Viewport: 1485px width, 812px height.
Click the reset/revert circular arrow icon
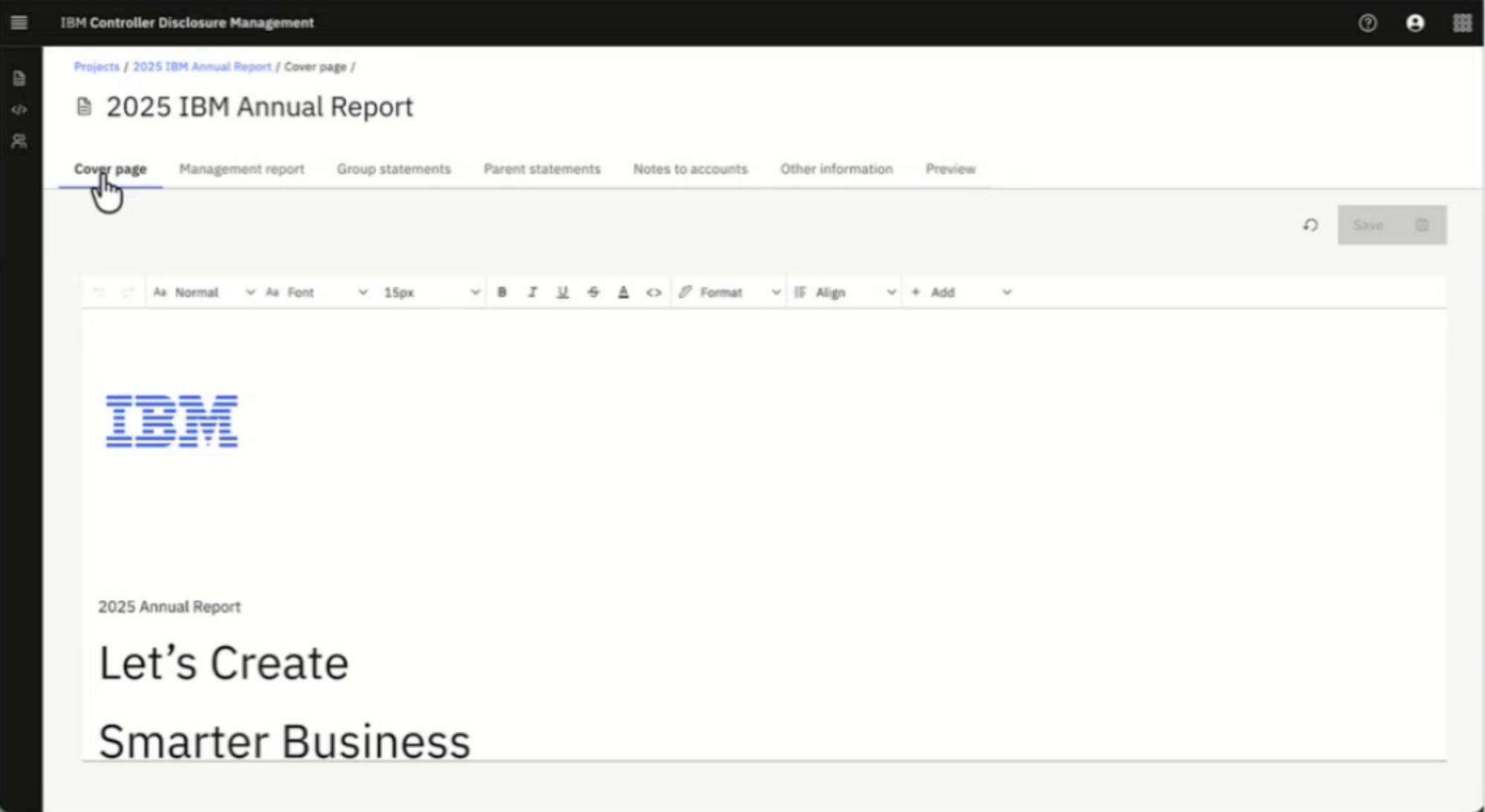tap(1311, 225)
